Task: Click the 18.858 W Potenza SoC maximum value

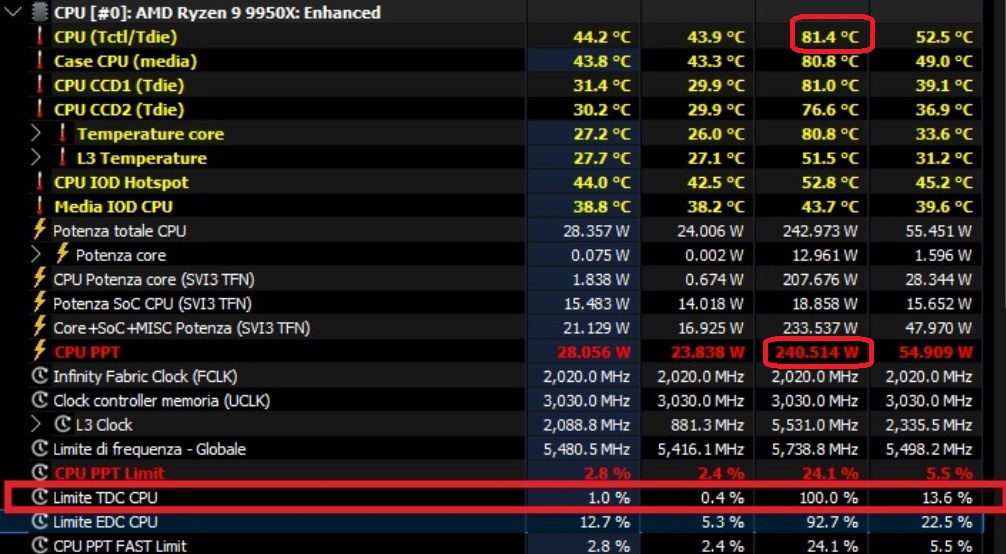Action: pyautogui.click(x=823, y=304)
